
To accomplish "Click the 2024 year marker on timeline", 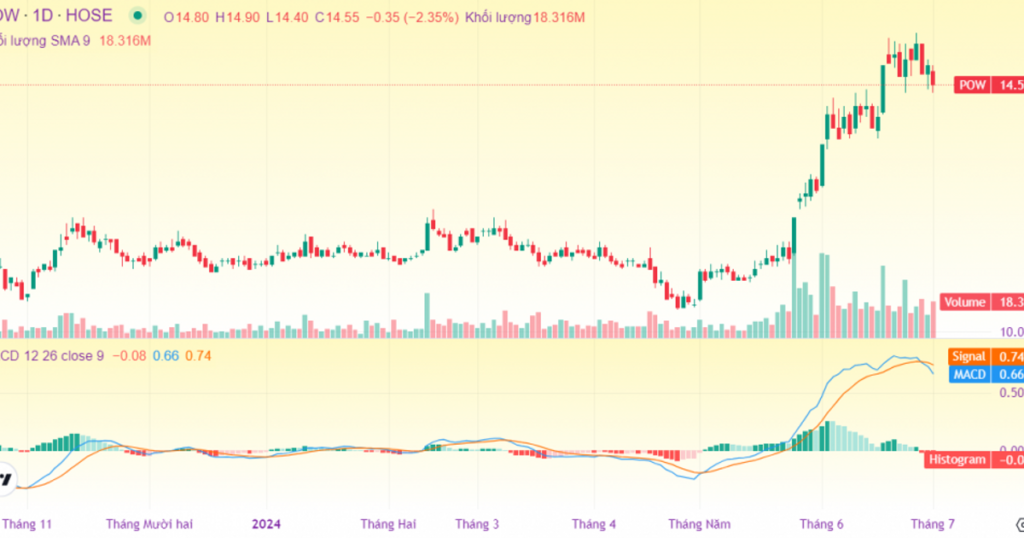I will [266, 524].
